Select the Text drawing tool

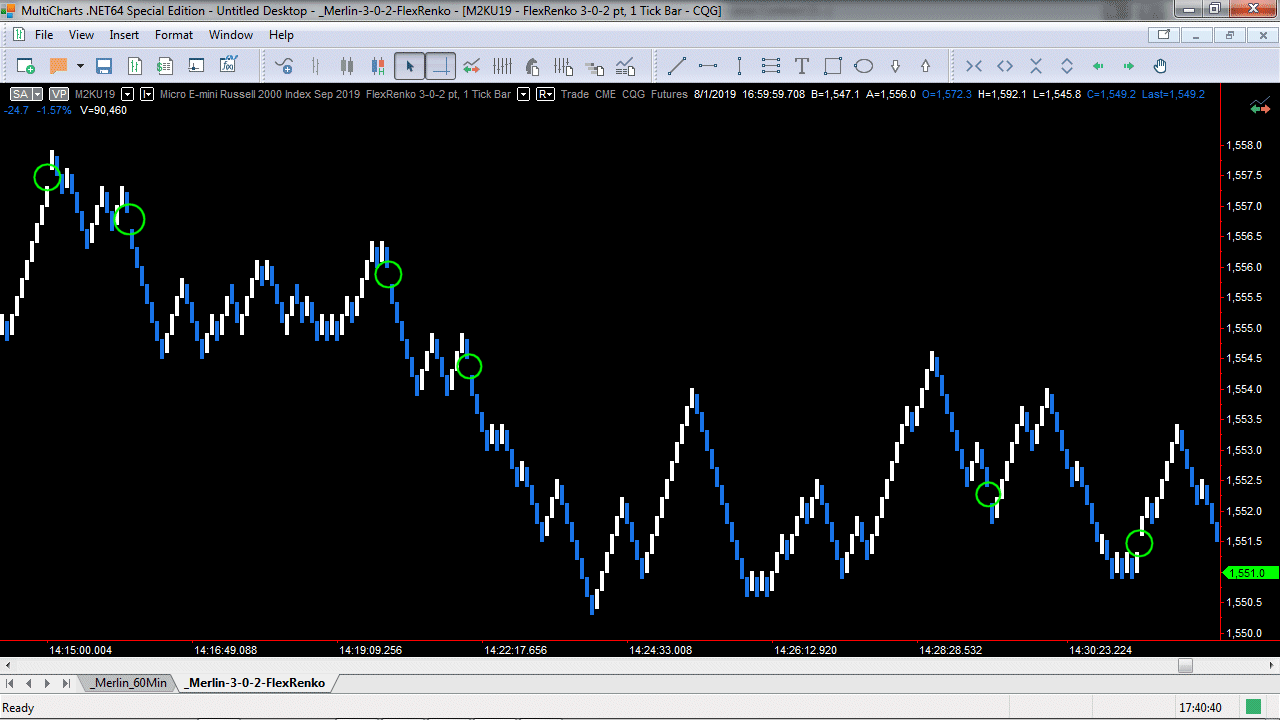pyautogui.click(x=801, y=66)
